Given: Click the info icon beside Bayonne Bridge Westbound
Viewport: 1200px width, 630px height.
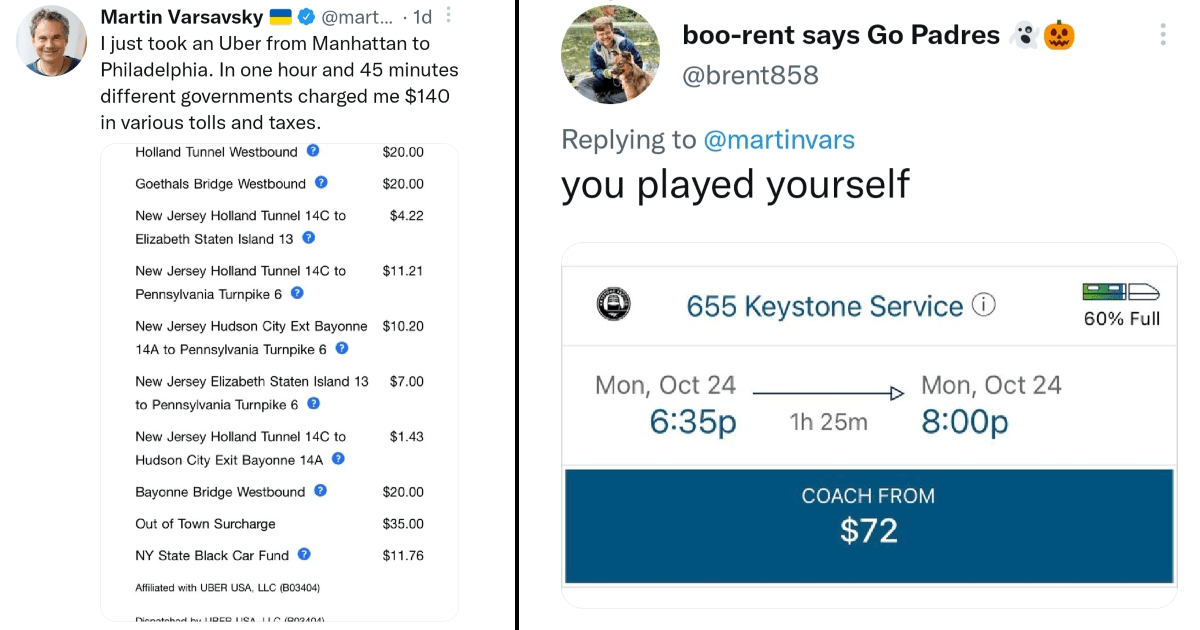Looking at the screenshot, I should (321, 491).
